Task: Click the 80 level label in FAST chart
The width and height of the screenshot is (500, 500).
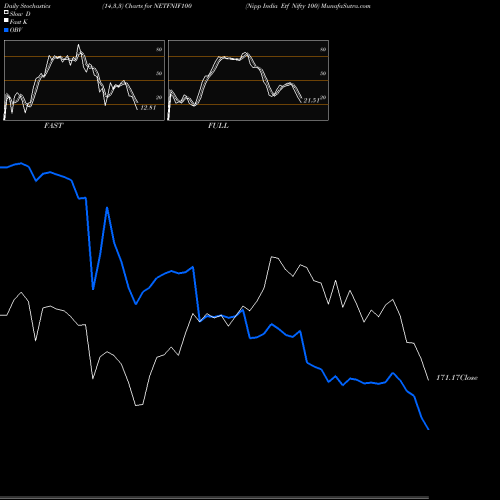Action: (159, 49)
